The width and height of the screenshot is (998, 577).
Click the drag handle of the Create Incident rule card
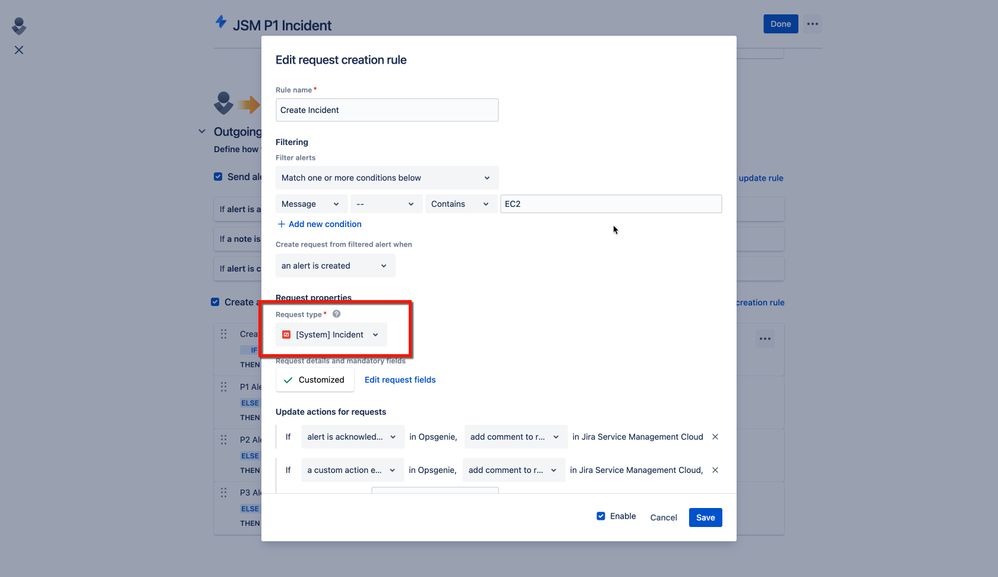tap(223, 334)
